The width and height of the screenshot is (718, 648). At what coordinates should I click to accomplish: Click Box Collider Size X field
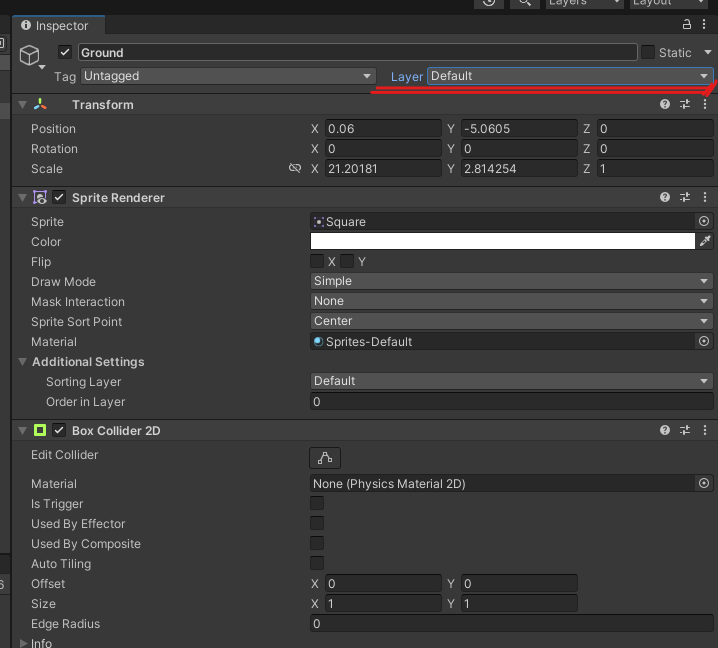383,604
